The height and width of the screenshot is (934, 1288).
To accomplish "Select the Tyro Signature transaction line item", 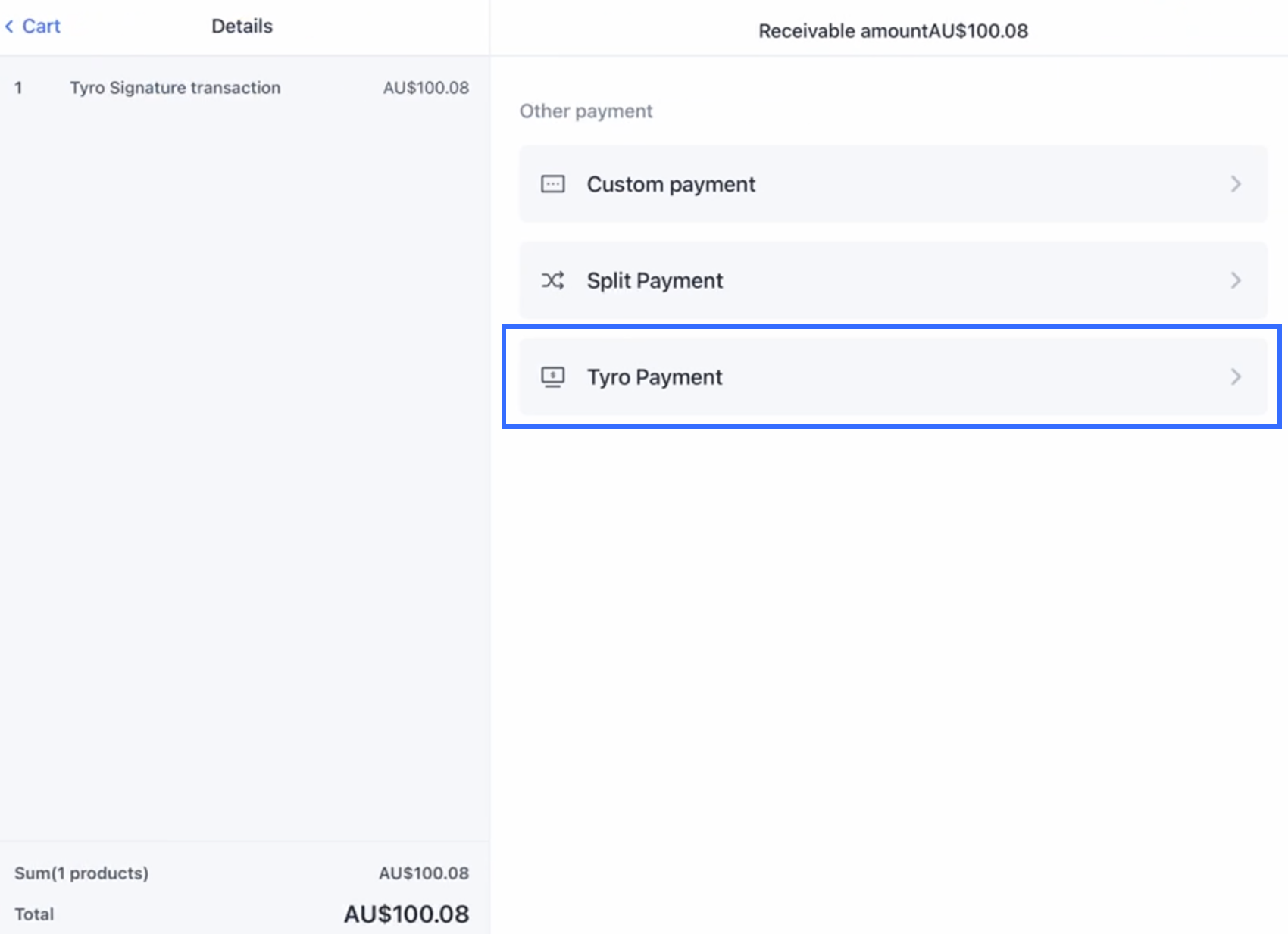I will [x=175, y=88].
